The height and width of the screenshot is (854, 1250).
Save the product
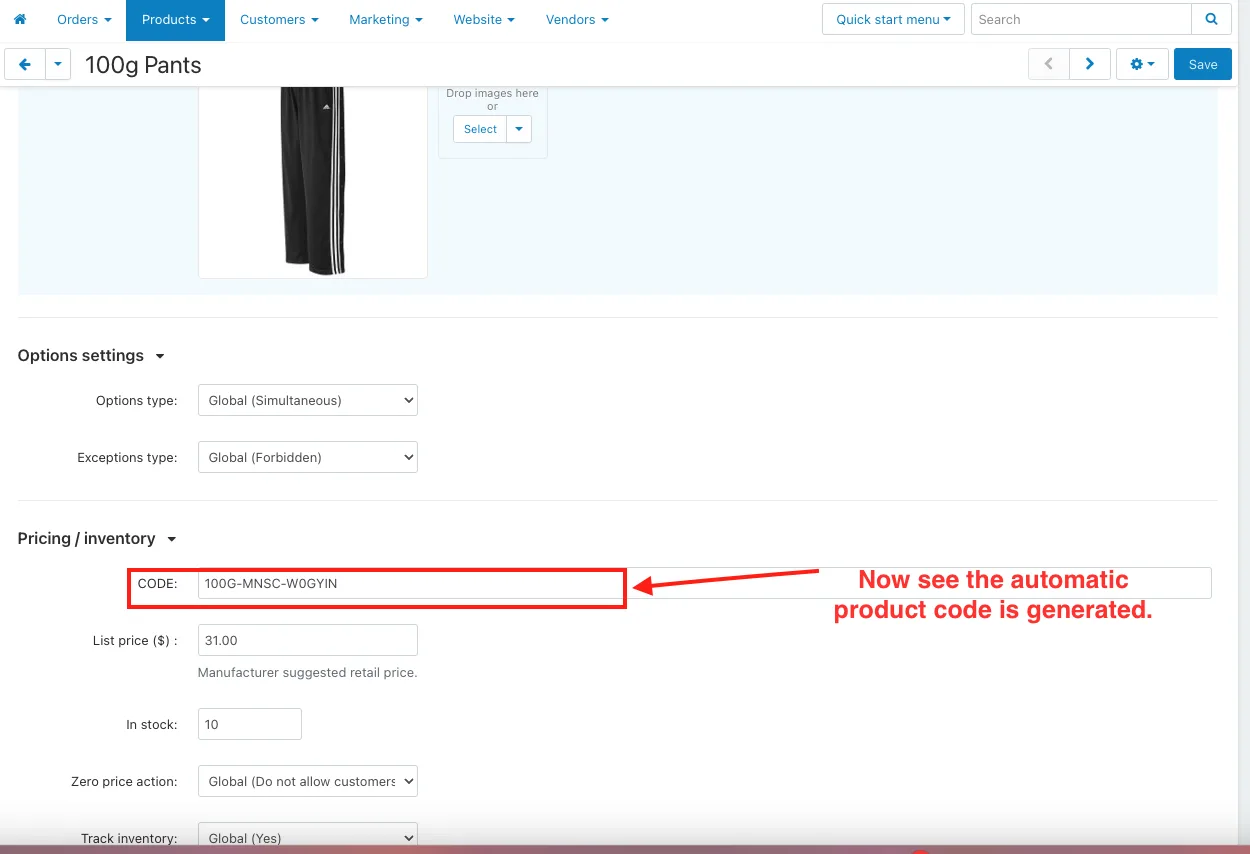pyautogui.click(x=1203, y=64)
